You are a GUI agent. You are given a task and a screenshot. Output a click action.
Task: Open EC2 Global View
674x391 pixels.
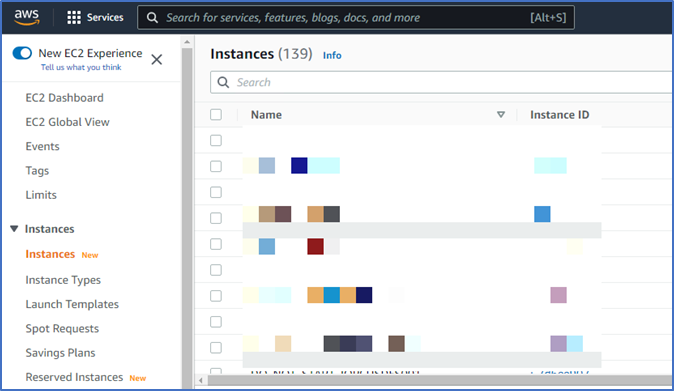pos(67,122)
